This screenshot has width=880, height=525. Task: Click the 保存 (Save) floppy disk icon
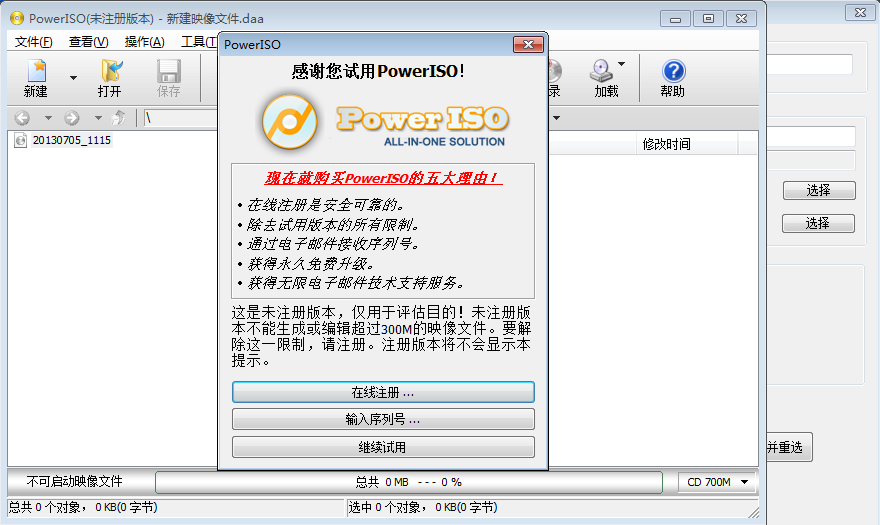pos(168,72)
